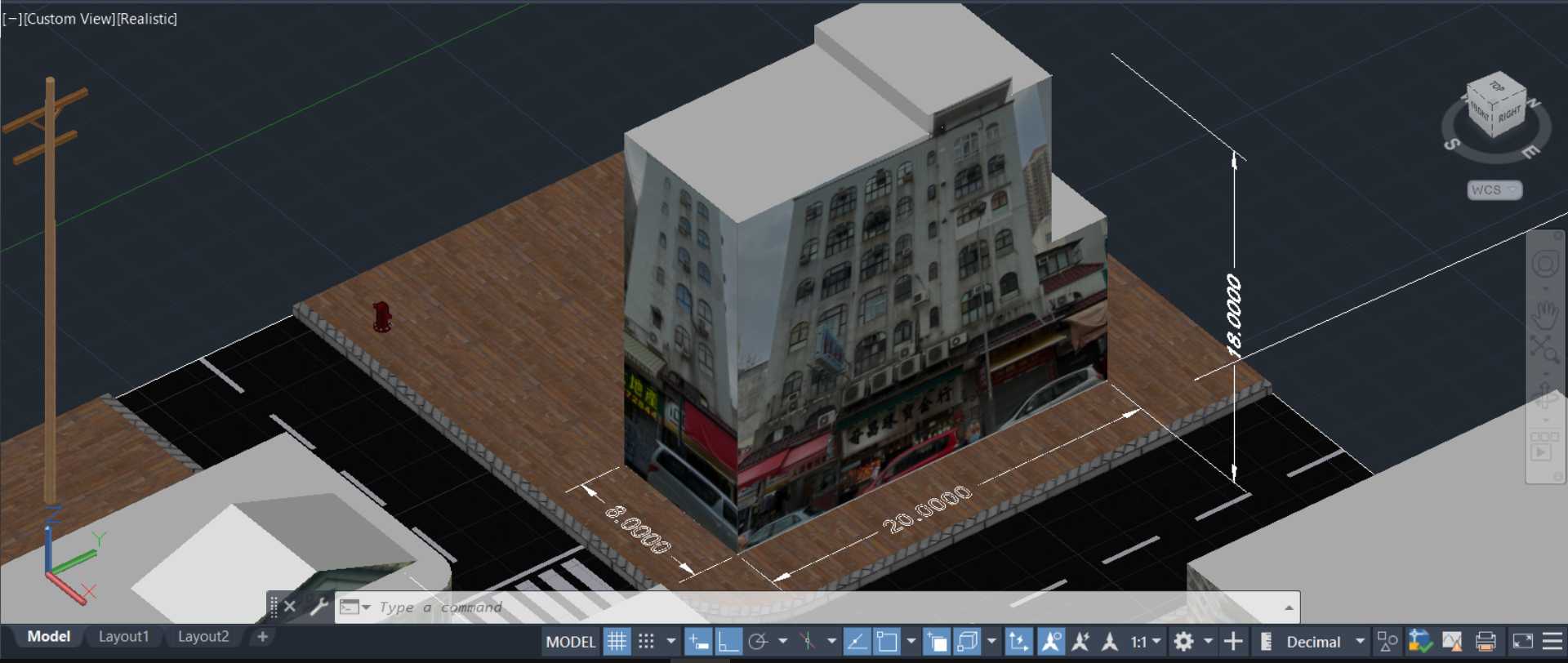Screen dimensions: 1568x663
Task: Click the S compass direction on ViewCube
Action: tap(1452, 145)
